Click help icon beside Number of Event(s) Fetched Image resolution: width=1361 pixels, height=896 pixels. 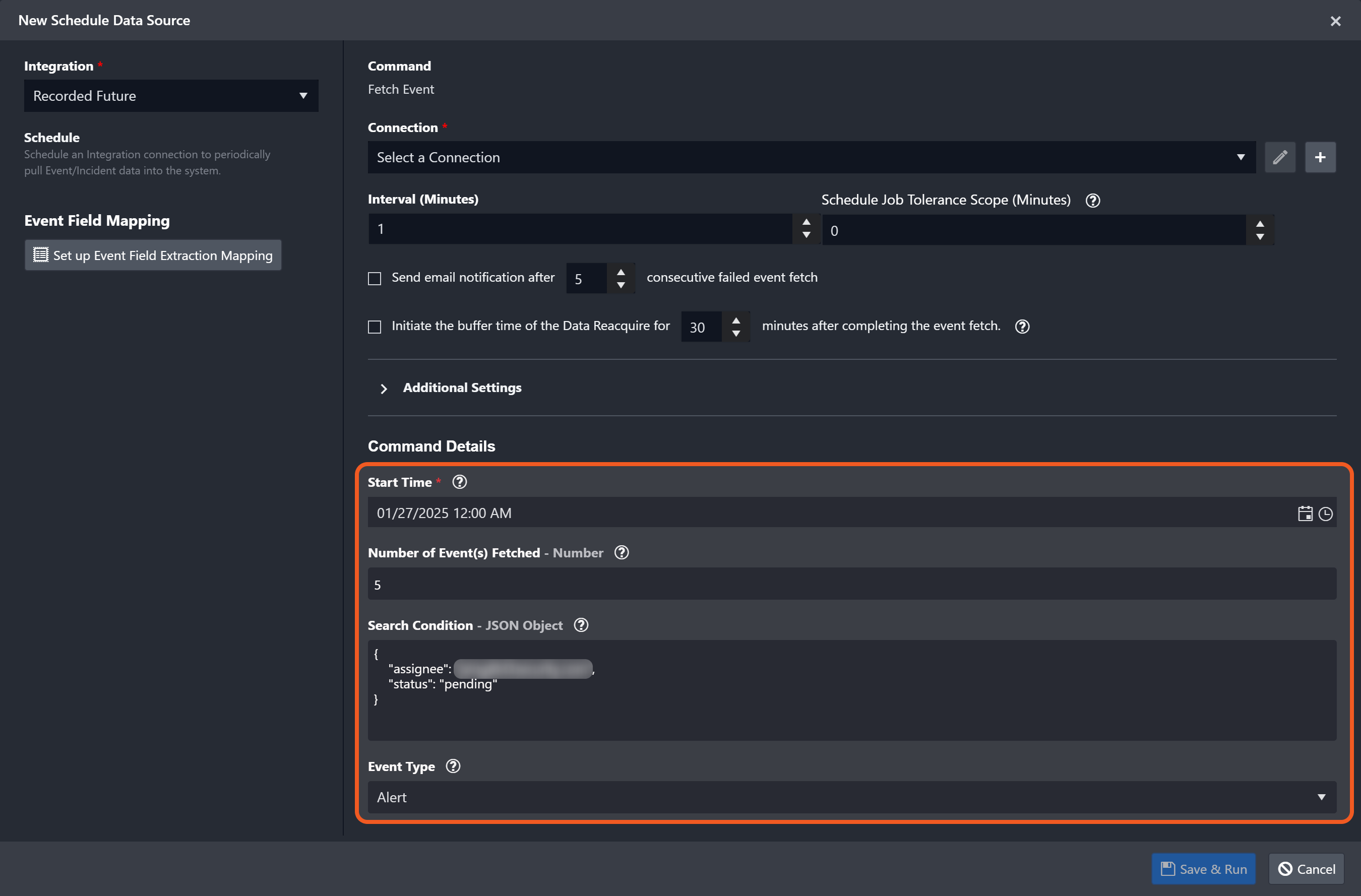[x=621, y=552]
